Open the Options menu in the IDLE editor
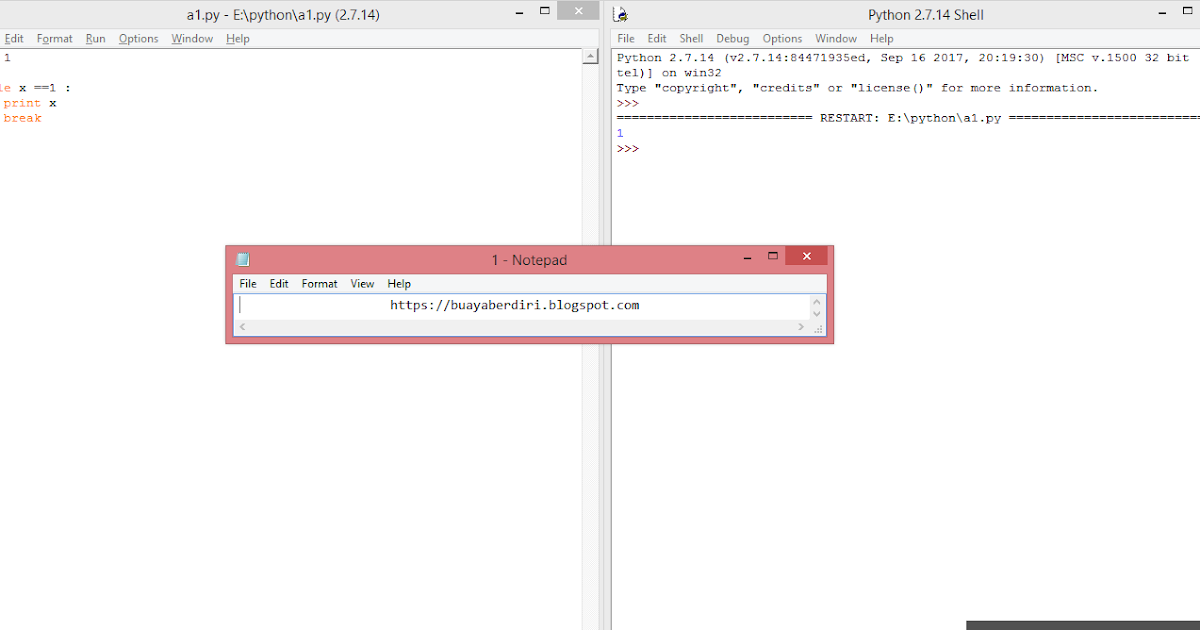 tap(138, 38)
